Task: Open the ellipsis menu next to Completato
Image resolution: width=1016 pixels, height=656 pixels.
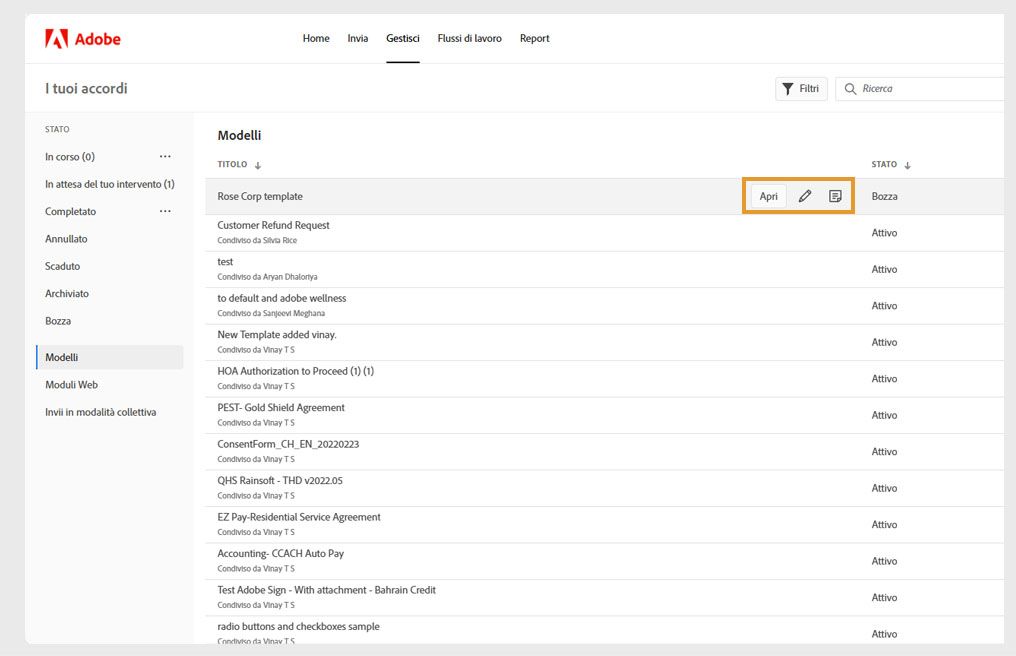Action: pos(165,211)
